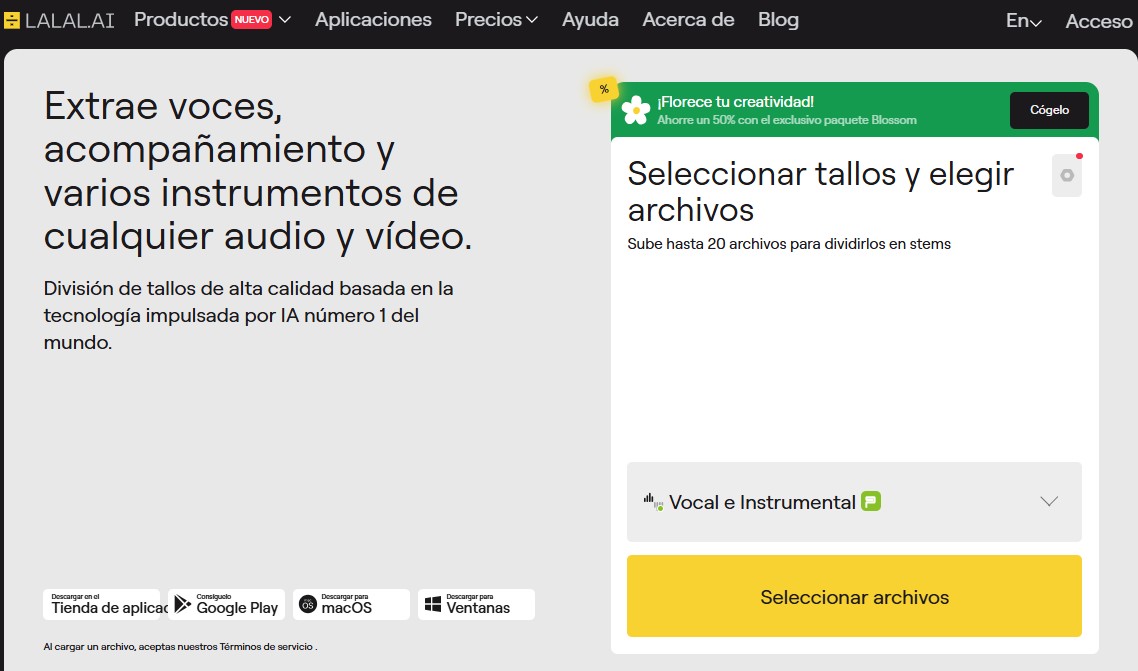This screenshot has height=671, width=1138.
Task: Click Acceso to log in
Action: (x=1098, y=21)
